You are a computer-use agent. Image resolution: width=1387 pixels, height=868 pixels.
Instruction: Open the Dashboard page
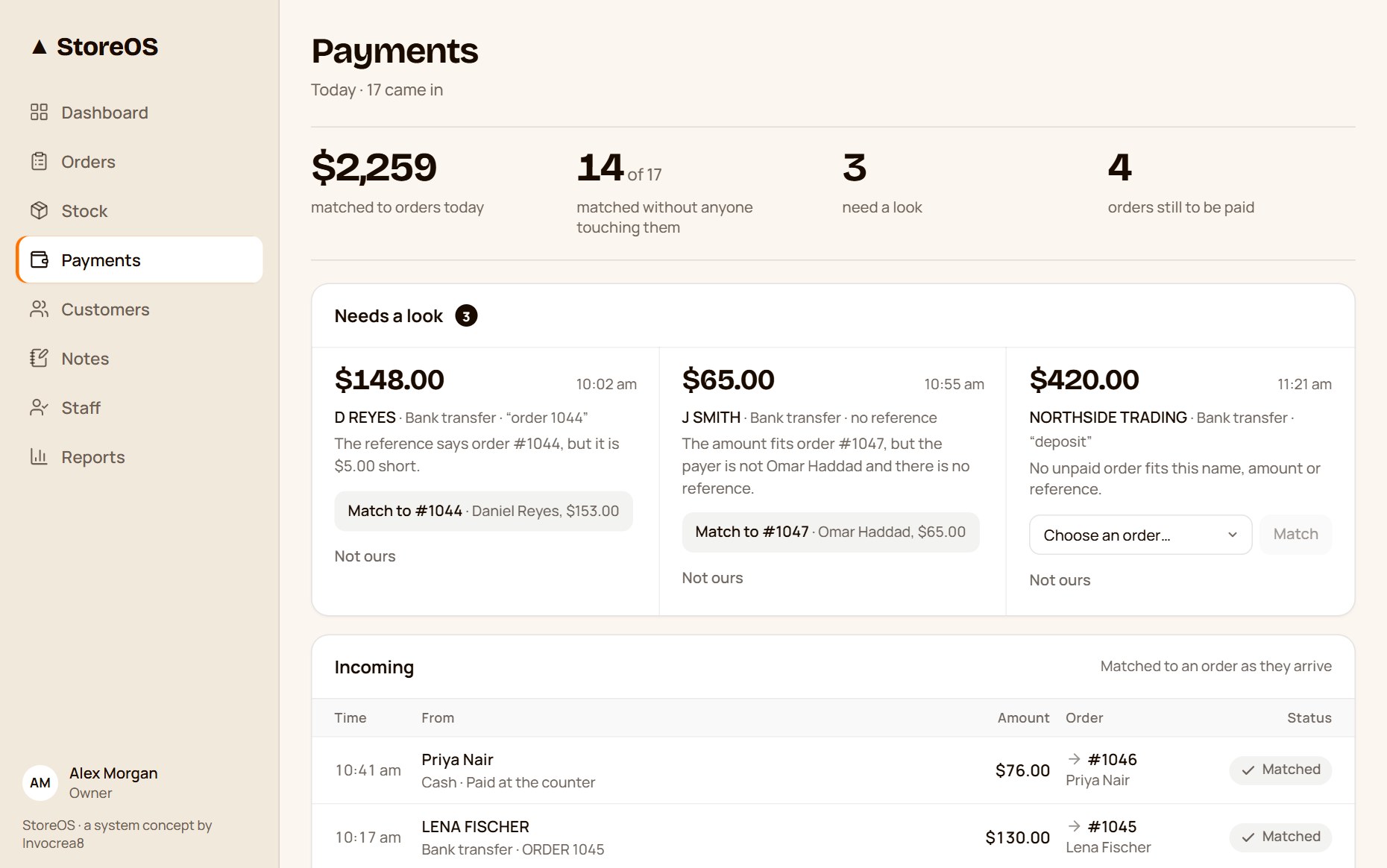coord(139,113)
